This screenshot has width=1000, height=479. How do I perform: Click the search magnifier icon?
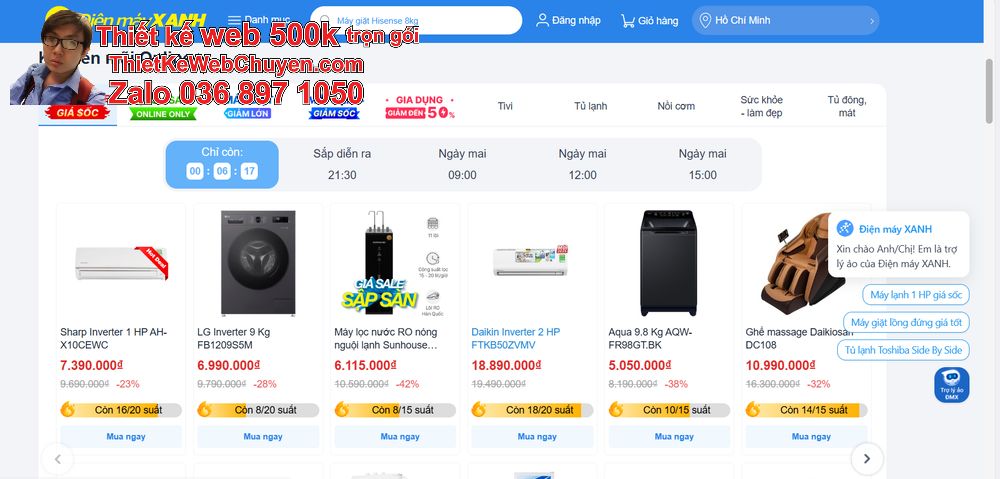pyautogui.click(x=325, y=21)
